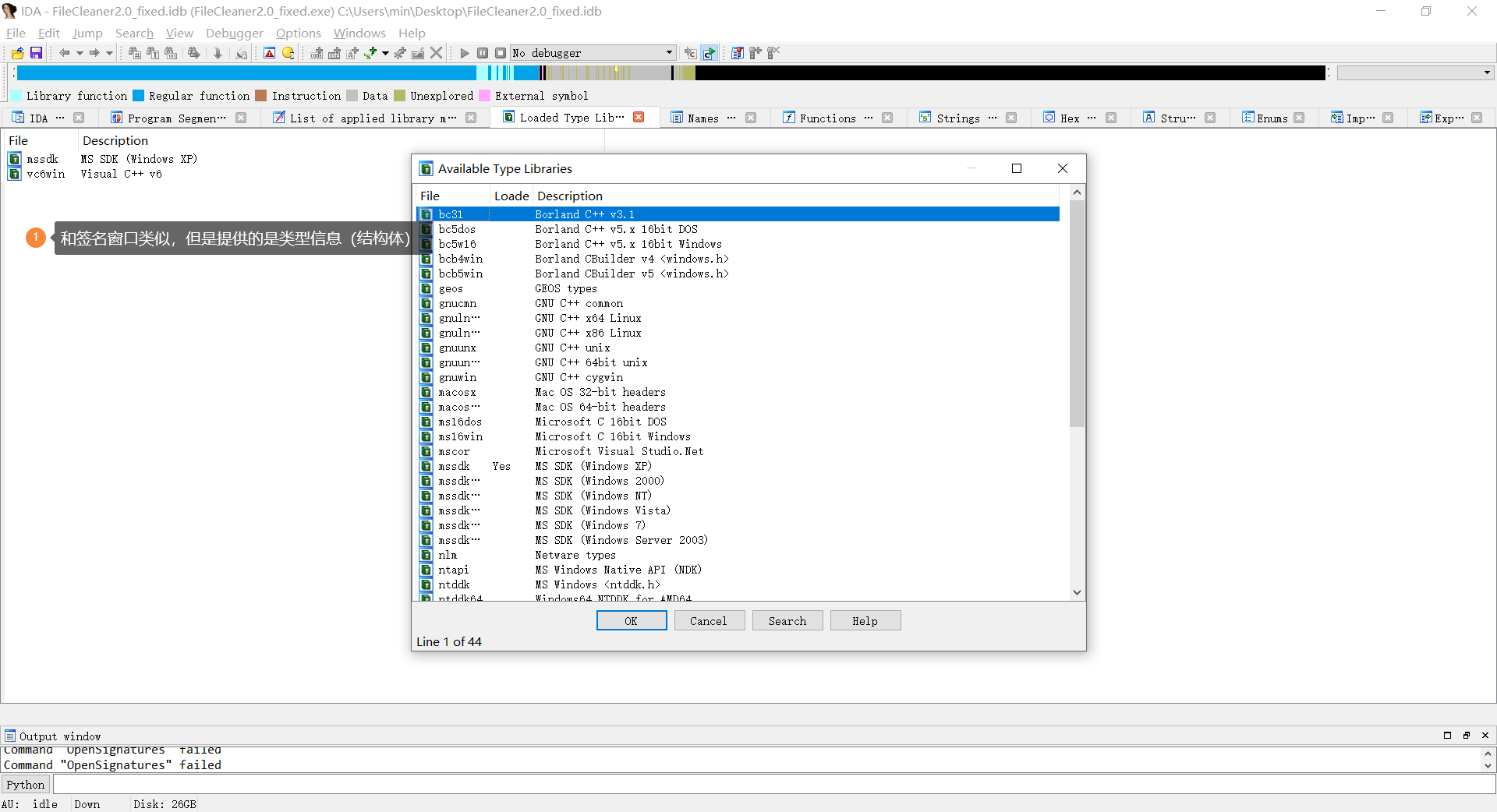Maximize the Available Type Libraries dialog

(1017, 168)
